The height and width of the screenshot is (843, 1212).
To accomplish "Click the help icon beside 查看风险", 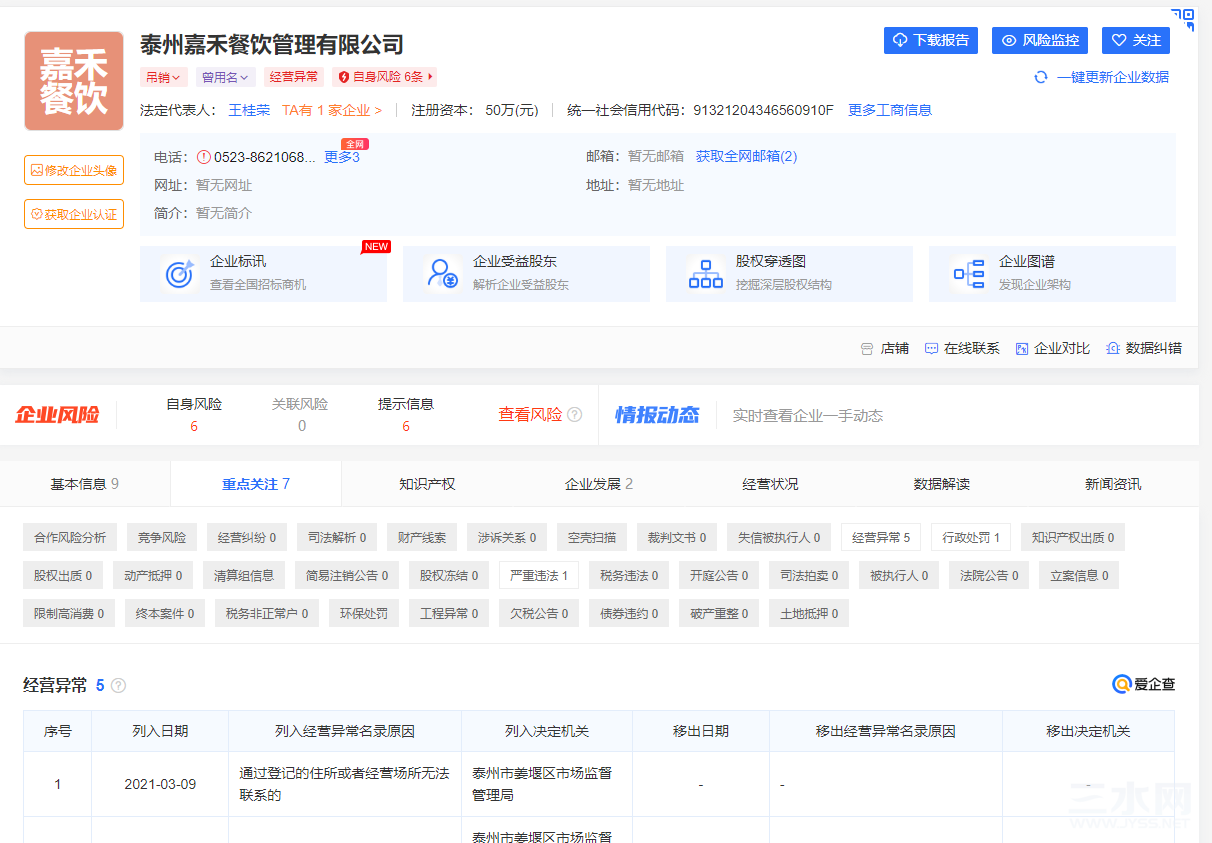I will coord(574,415).
